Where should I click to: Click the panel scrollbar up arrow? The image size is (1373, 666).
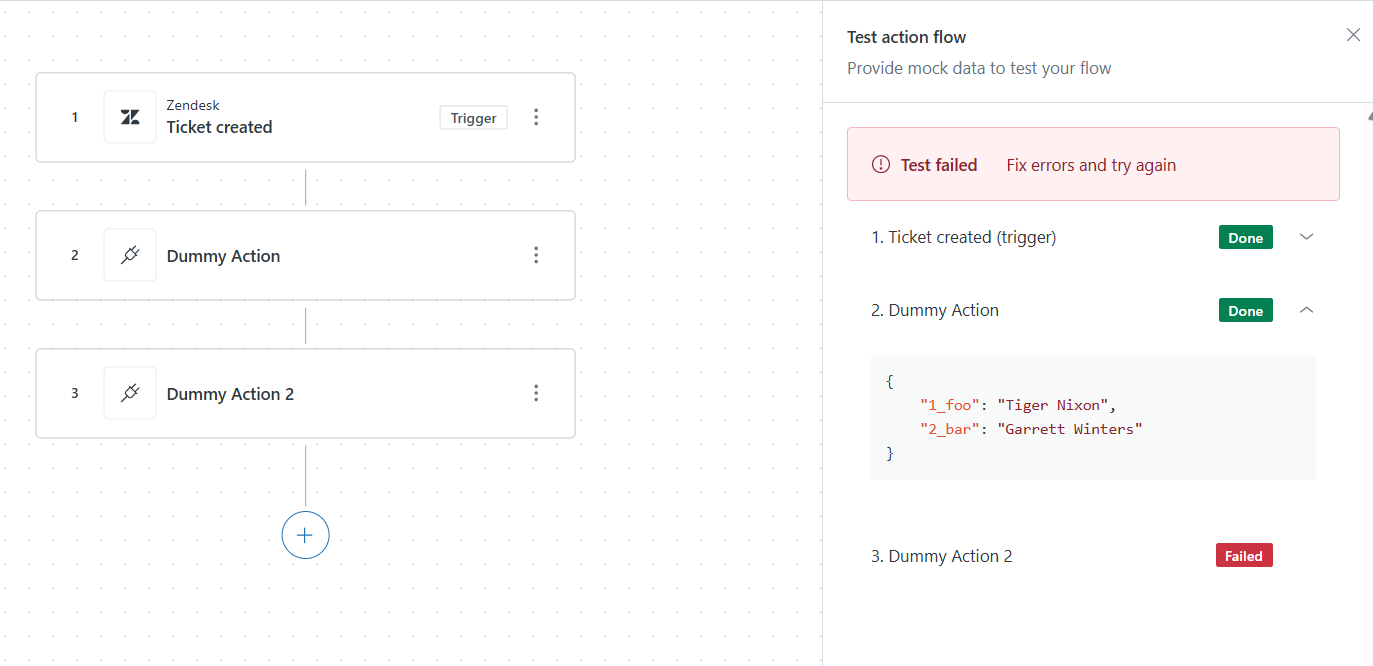(1368, 117)
